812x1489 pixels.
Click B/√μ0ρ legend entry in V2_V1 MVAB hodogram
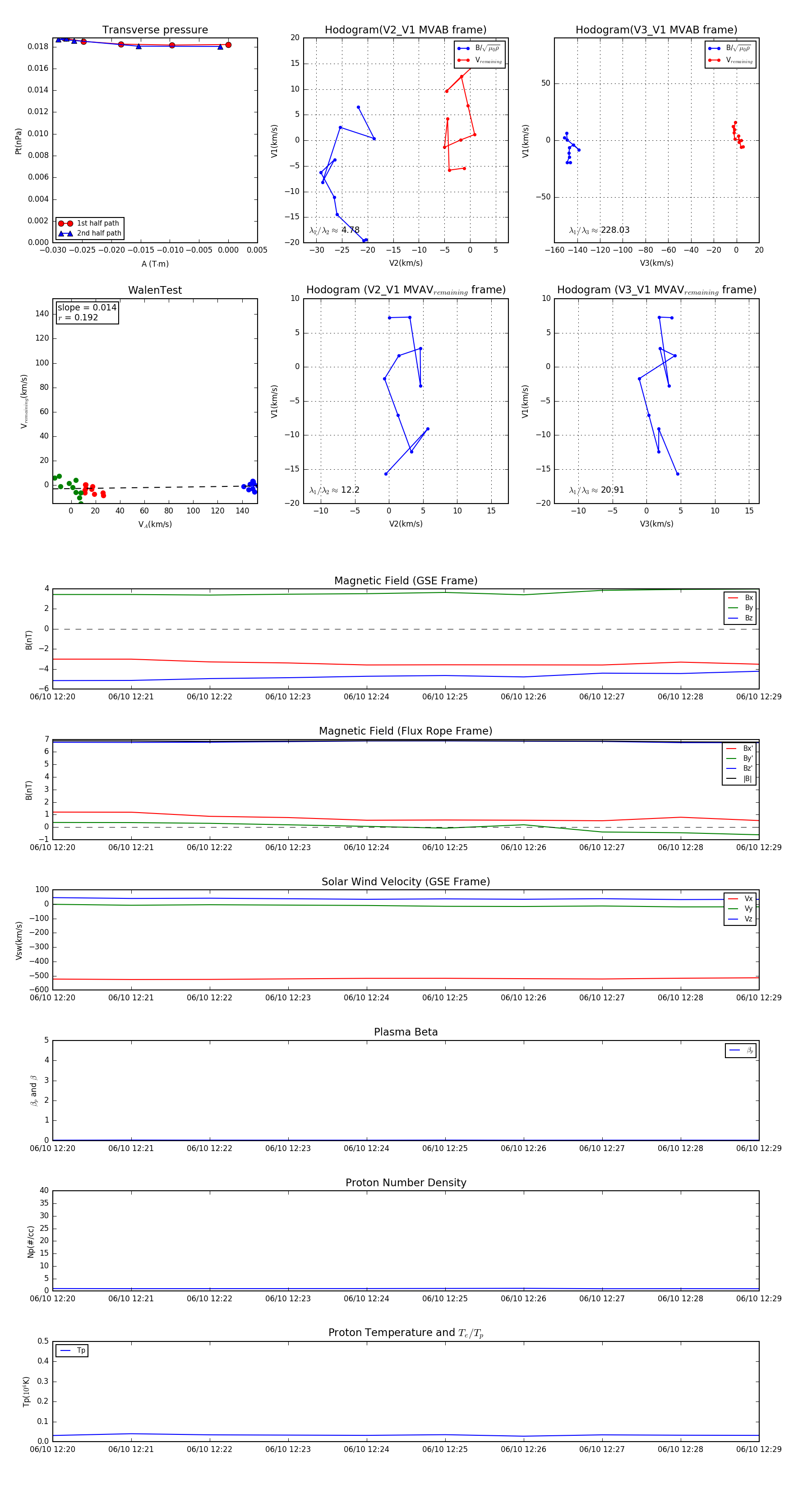(479, 49)
